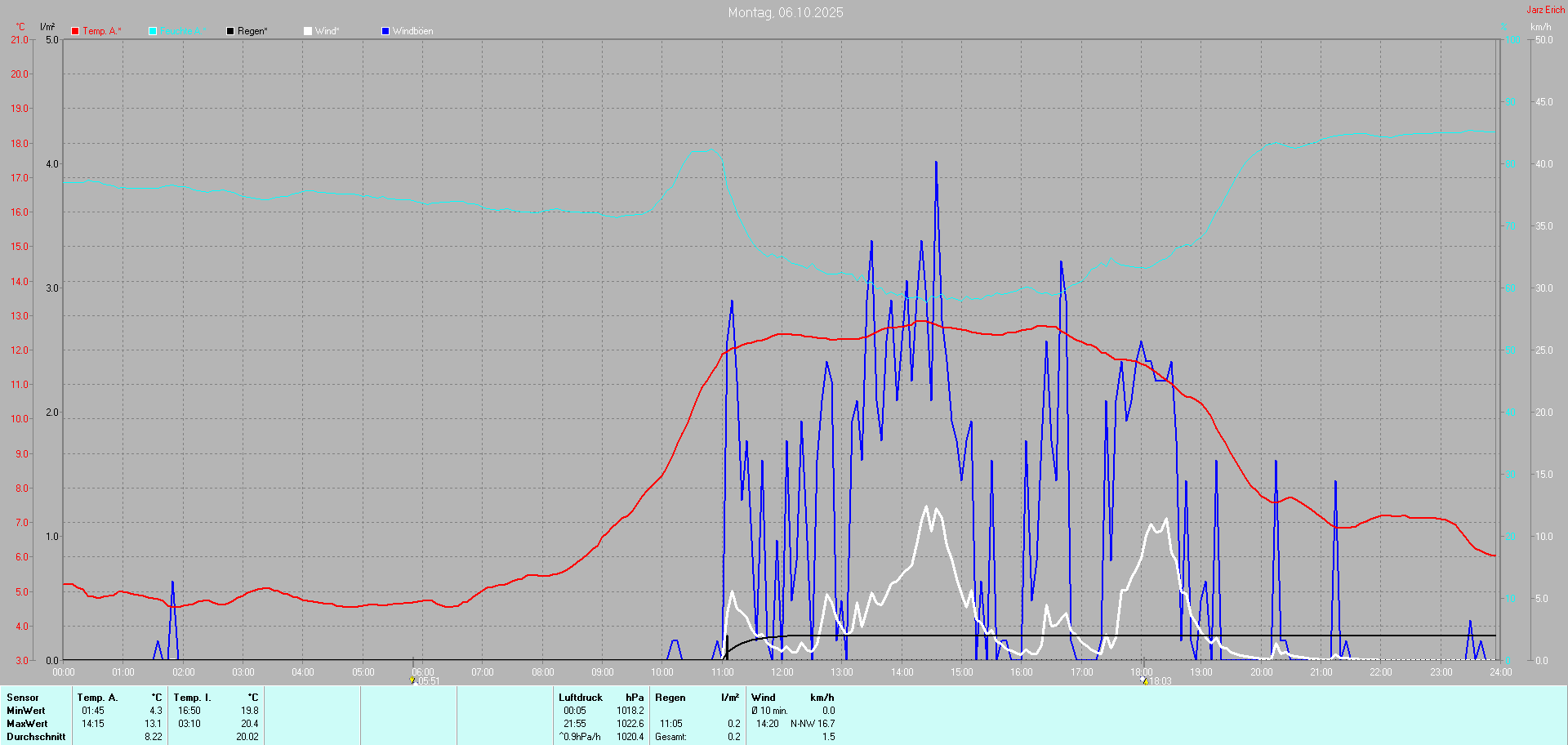Click the 11:05 rain maximum time
The image size is (1568, 745).
pos(671,724)
